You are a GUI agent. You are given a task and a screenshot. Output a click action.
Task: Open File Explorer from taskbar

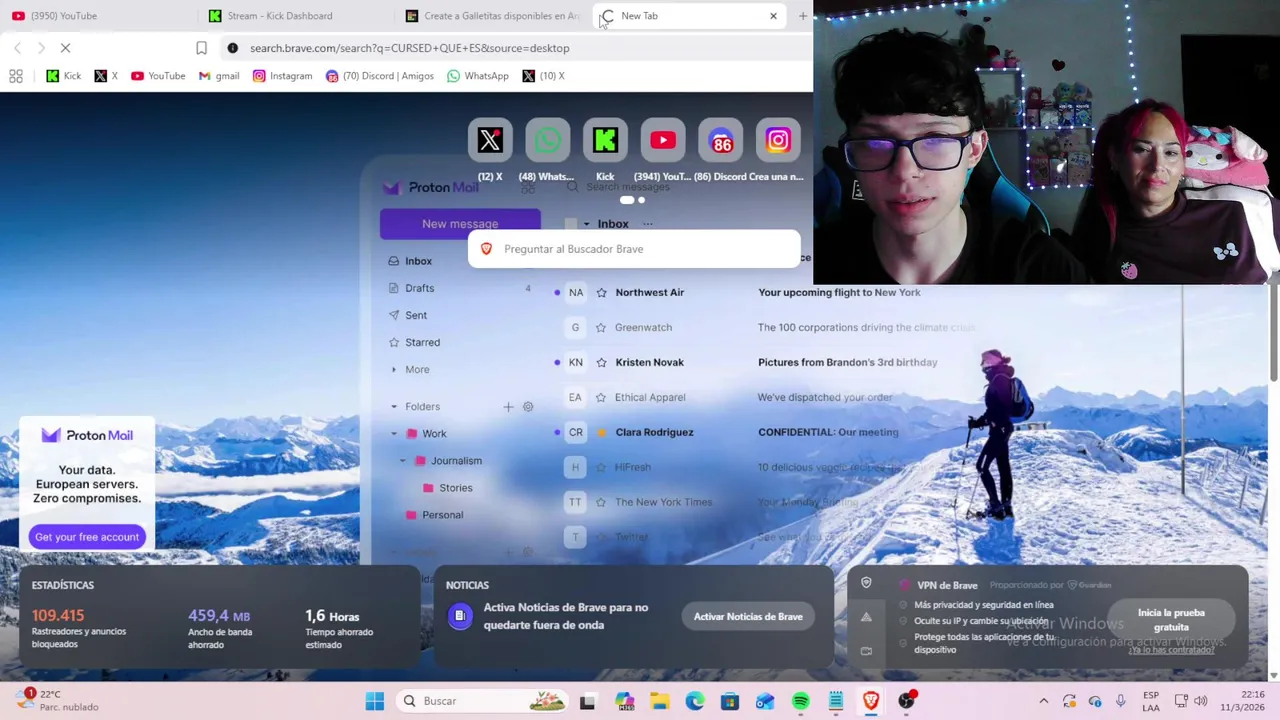pos(659,701)
